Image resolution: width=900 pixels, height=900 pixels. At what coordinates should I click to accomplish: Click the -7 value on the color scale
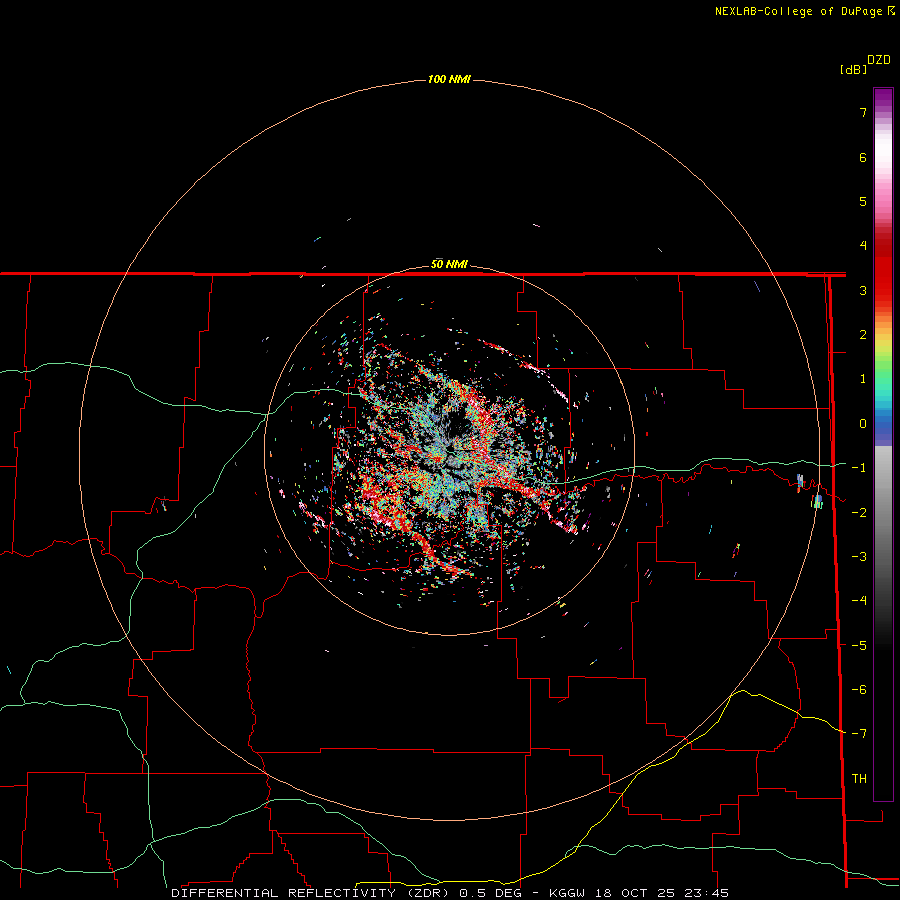tap(859, 734)
